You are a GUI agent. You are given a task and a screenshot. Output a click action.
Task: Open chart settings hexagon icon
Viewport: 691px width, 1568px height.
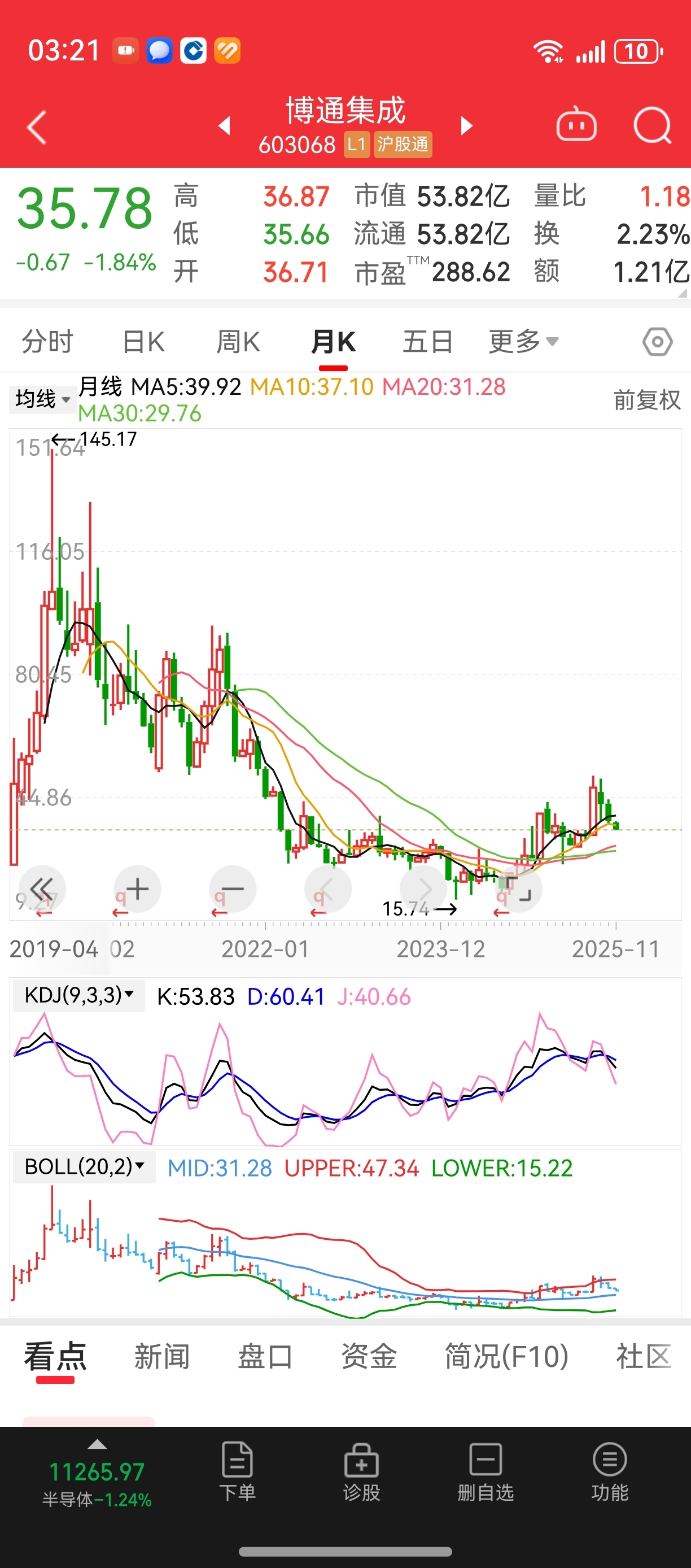pos(658,342)
